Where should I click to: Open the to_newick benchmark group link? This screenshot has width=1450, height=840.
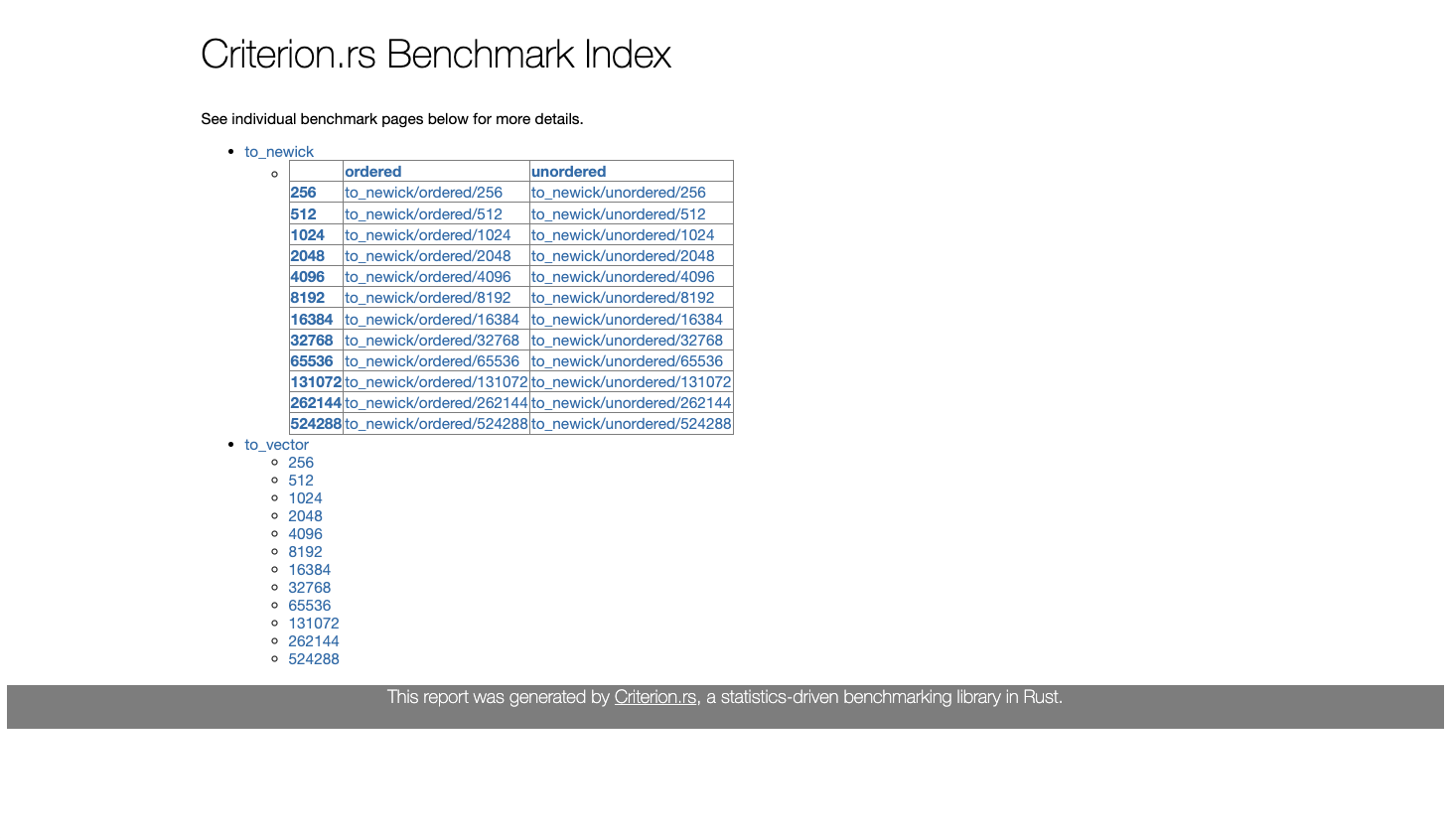pos(279,152)
